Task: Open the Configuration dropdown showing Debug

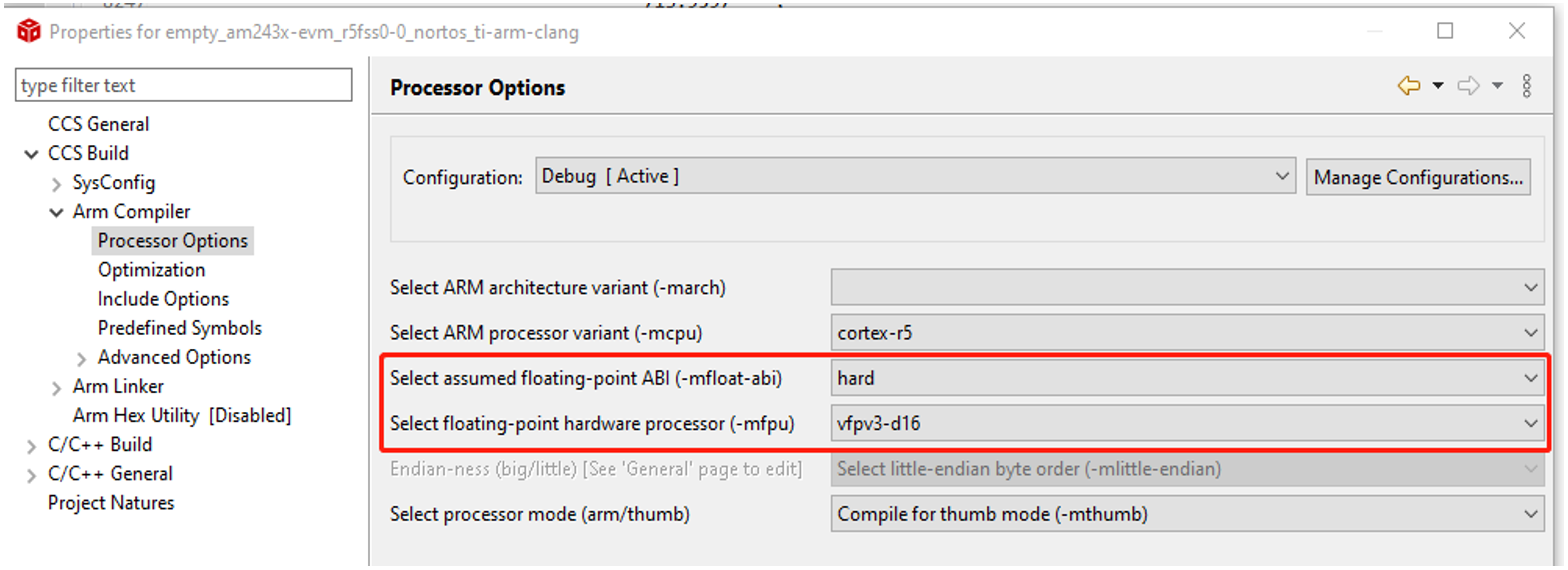Action: (915, 177)
